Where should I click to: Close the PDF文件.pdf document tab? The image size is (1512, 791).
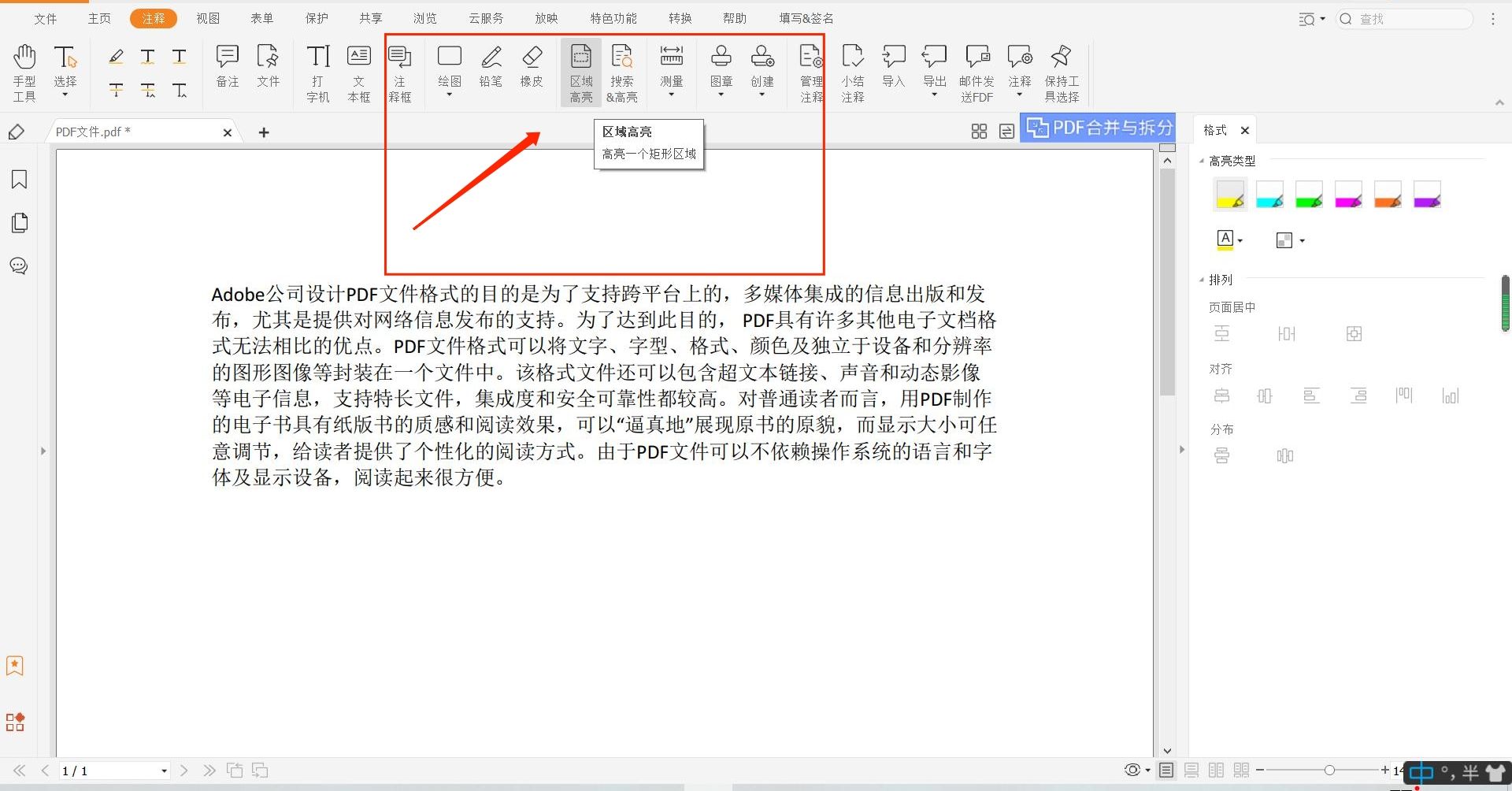point(227,132)
